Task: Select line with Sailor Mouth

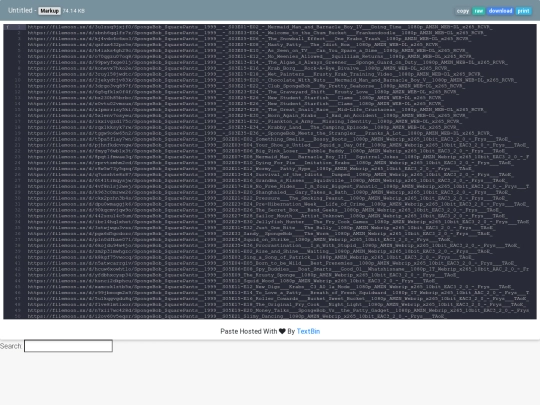Action: [267, 216]
